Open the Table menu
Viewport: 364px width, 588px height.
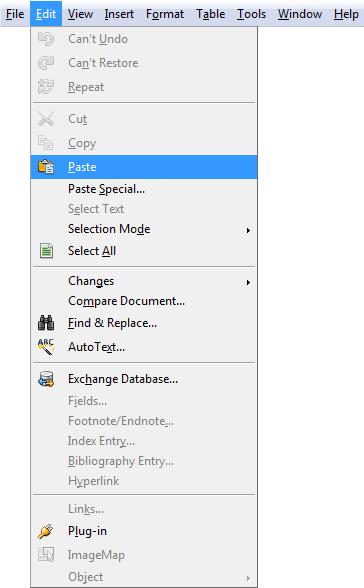(211, 14)
